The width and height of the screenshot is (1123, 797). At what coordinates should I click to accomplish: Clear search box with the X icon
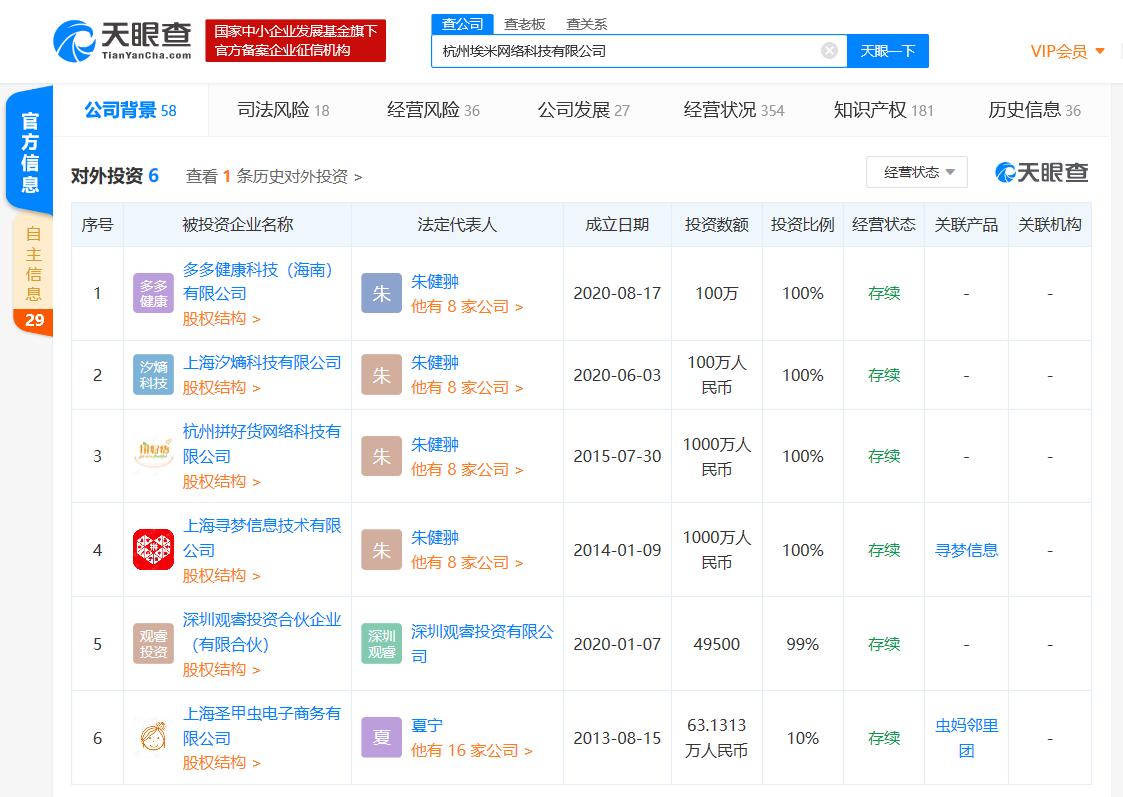[x=829, y=51]
